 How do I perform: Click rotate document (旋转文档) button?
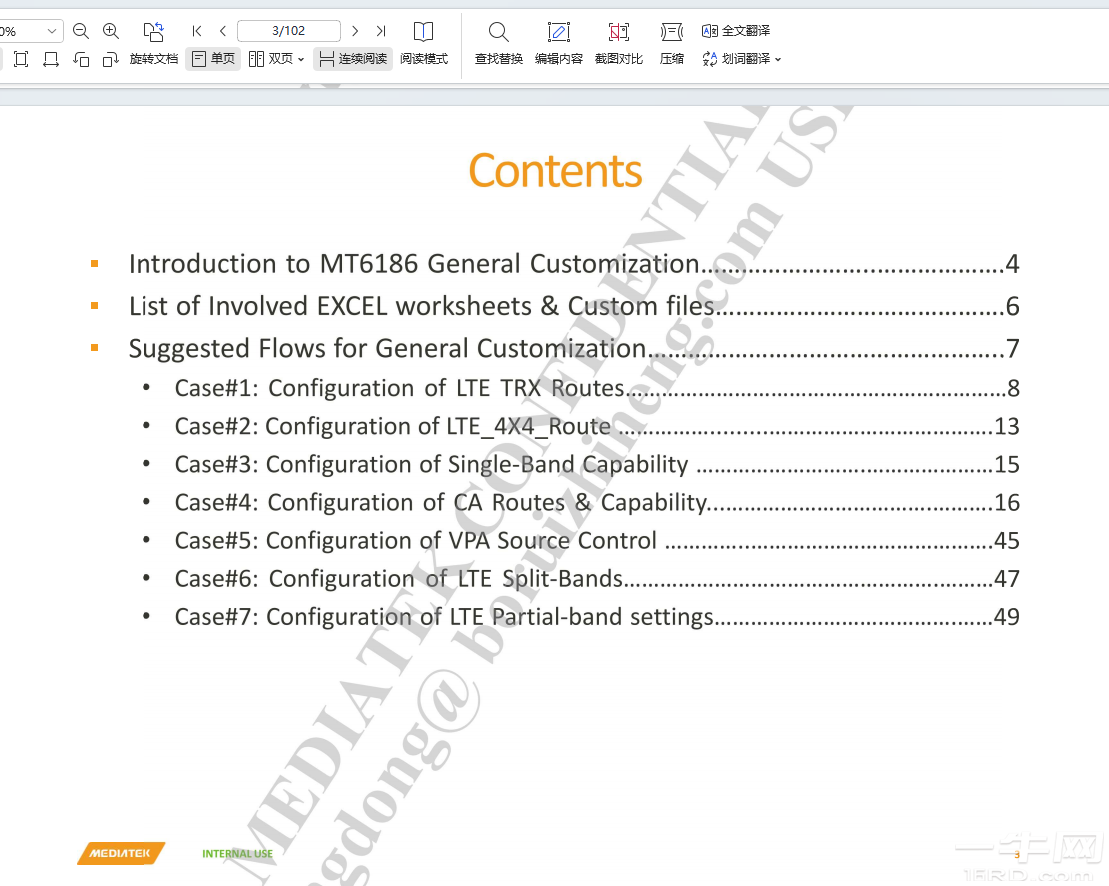[153, 43]
